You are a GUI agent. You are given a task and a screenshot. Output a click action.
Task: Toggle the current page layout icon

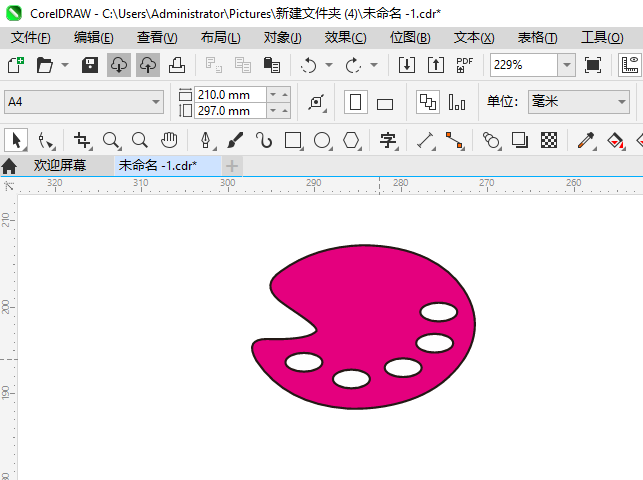coord(457,102)
